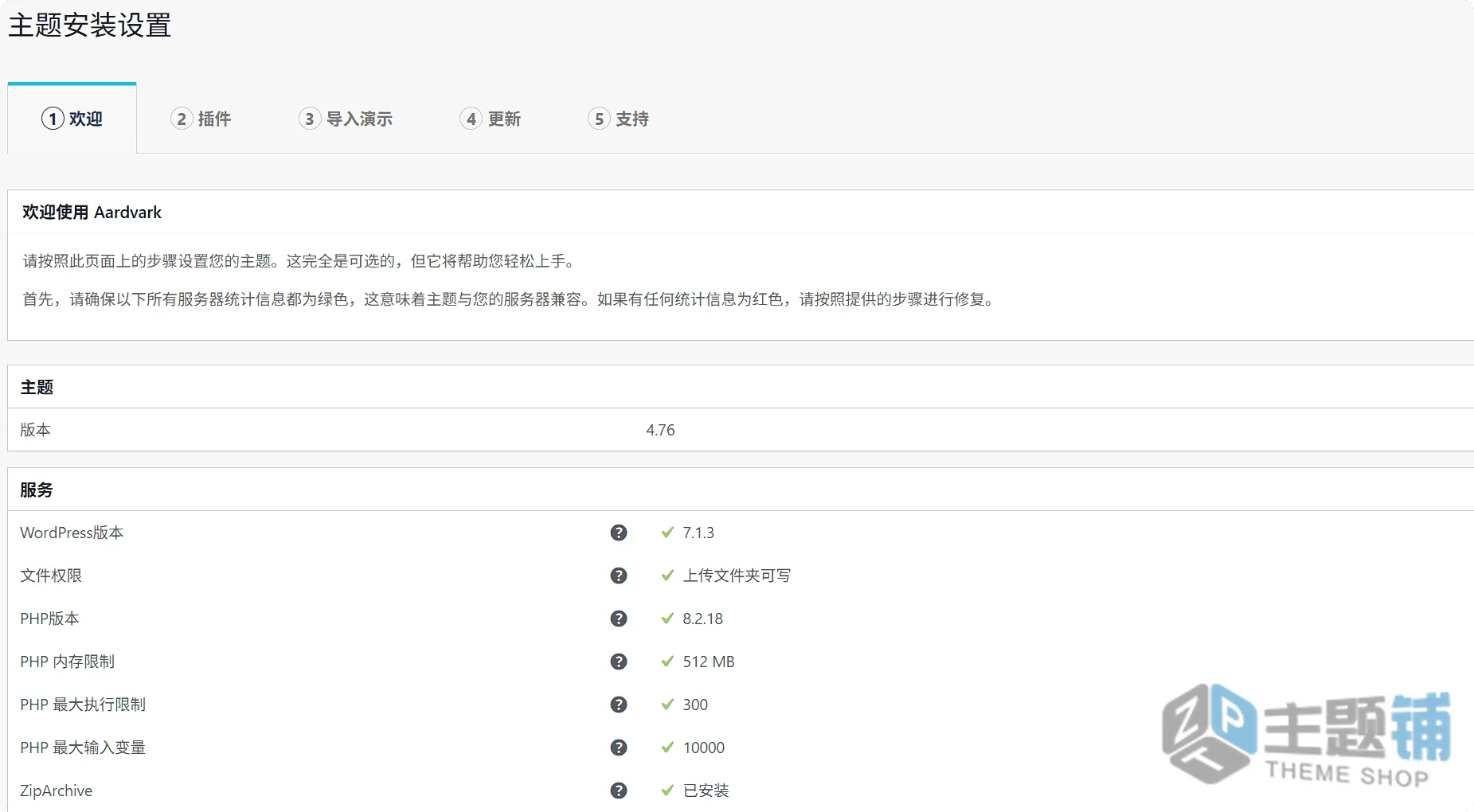This screenshot has height=812, width=1474.
Task: Click green checkmark beside 7.1.3
Action: point(667,533)
